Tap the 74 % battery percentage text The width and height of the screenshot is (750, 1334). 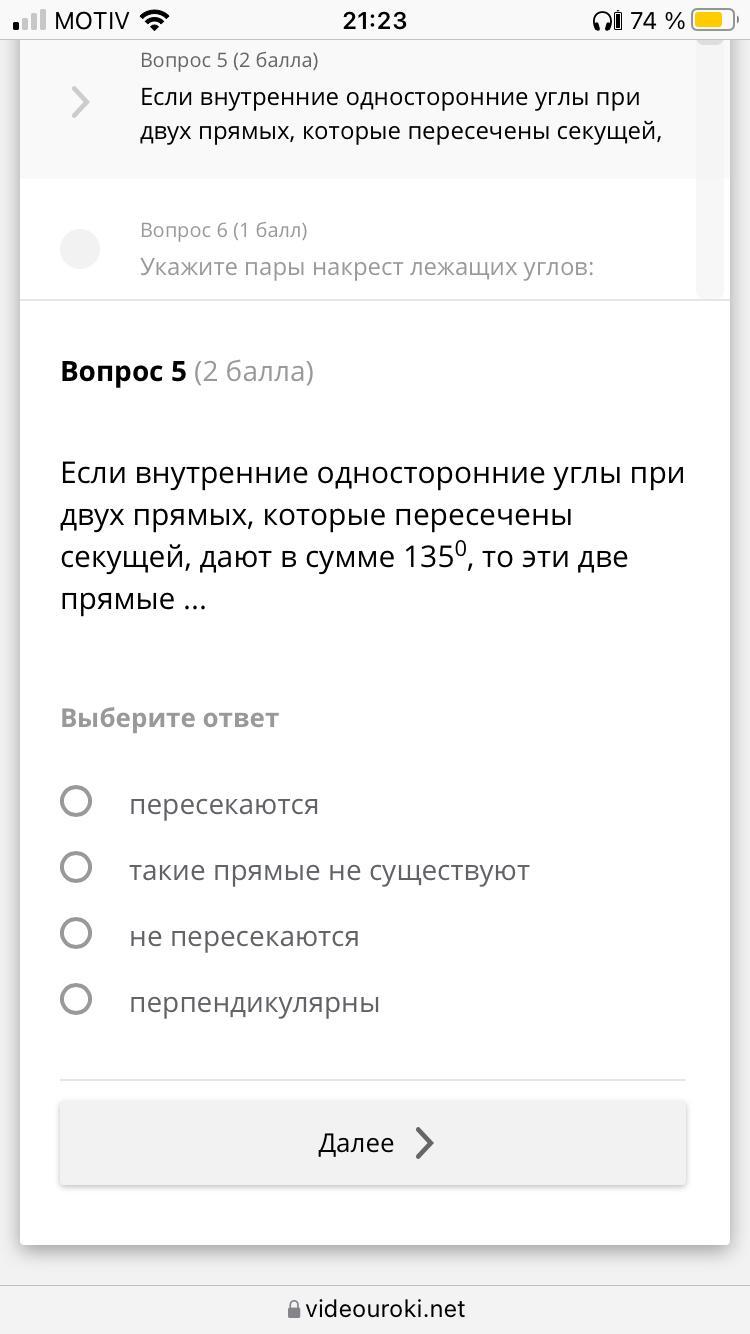tap(657, 20)
